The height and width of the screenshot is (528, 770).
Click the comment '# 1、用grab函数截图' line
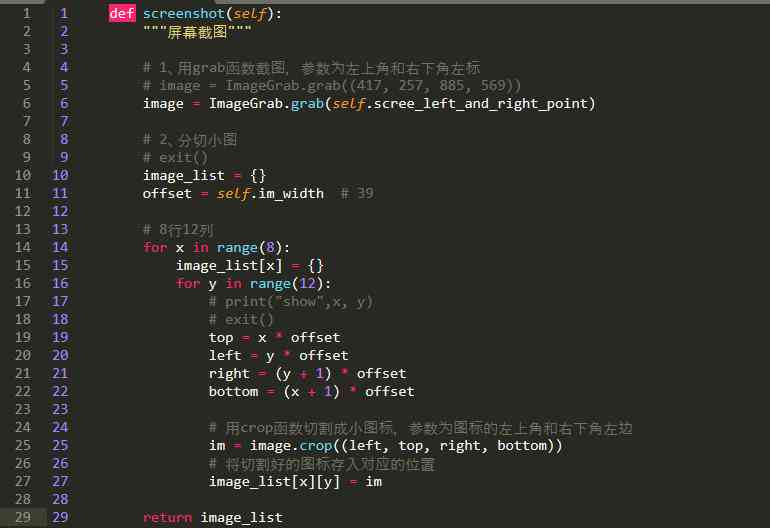[x=311, y=68]
